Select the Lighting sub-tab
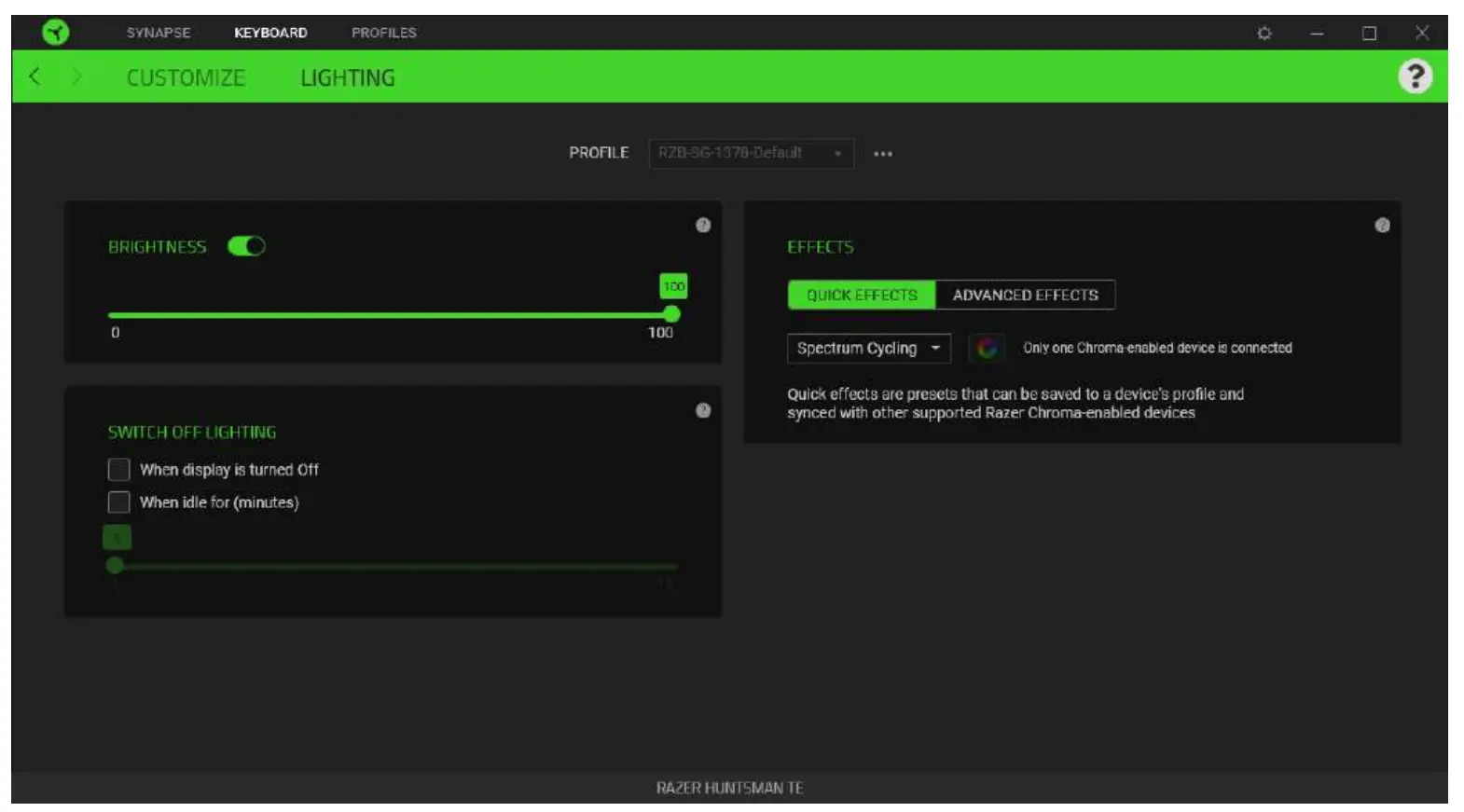The width and height of the screenshot is (1464, 812). (x=348, y=77)
